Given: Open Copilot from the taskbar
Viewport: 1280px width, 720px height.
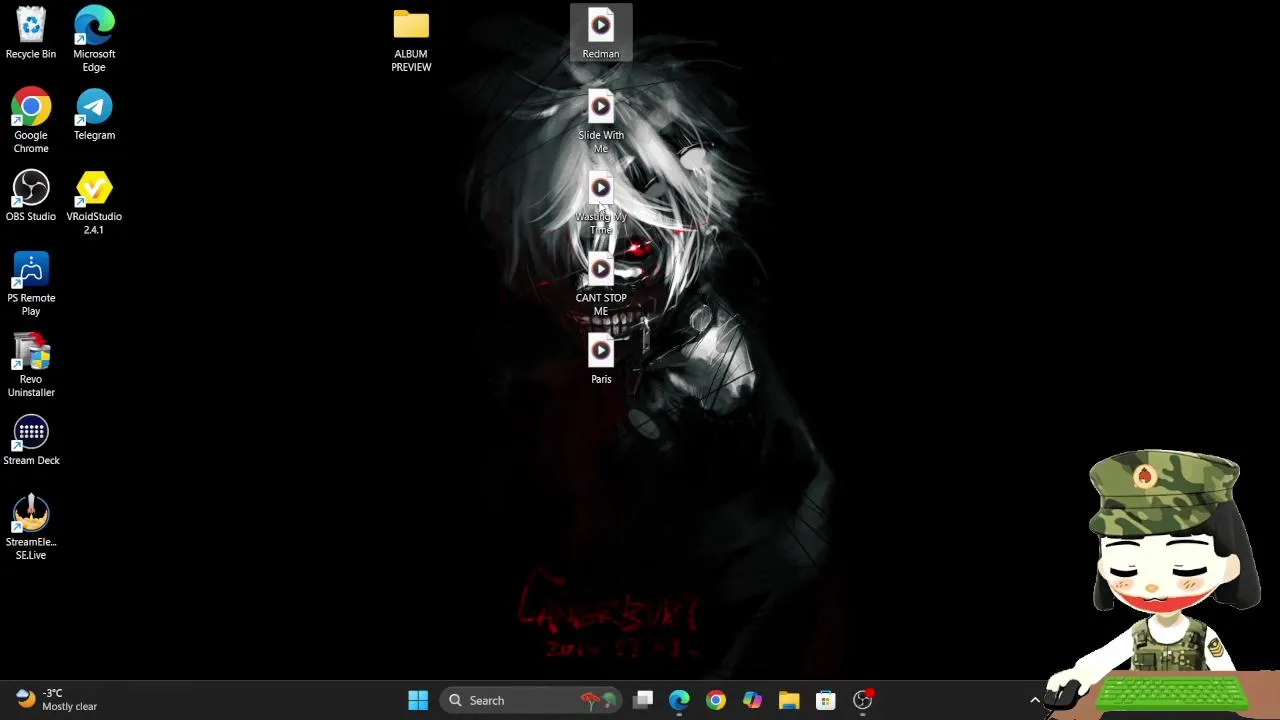Looking at the screenshot, I should (x=752, y=700).
